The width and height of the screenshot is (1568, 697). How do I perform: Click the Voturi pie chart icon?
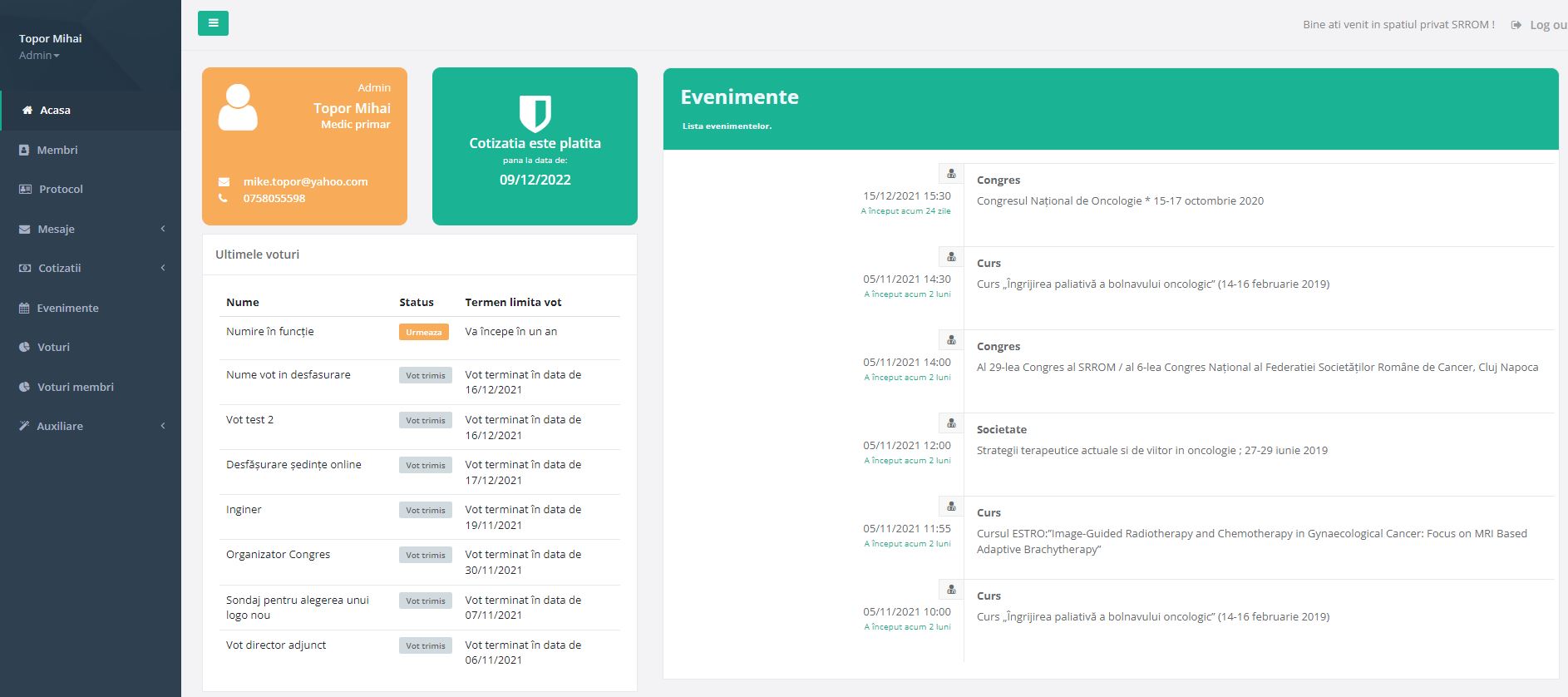coord(24,347)
